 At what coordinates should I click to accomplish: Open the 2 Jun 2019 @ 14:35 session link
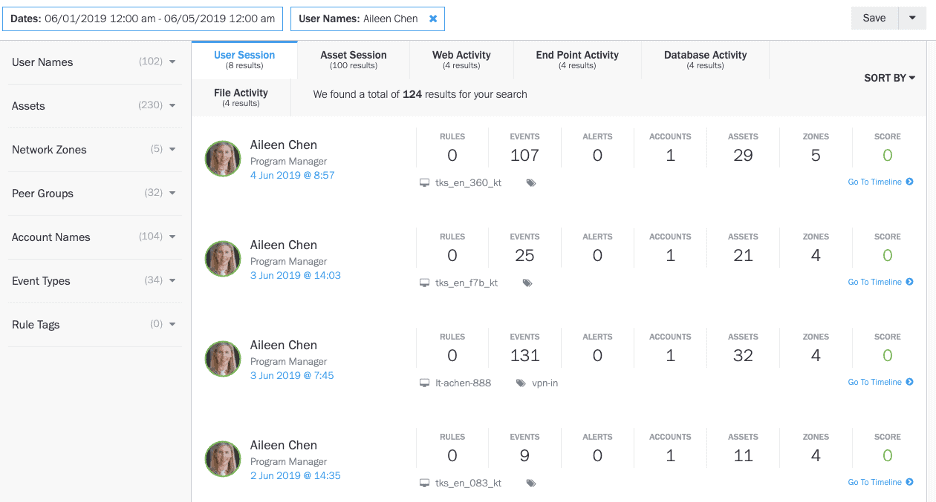pos(295,476)
